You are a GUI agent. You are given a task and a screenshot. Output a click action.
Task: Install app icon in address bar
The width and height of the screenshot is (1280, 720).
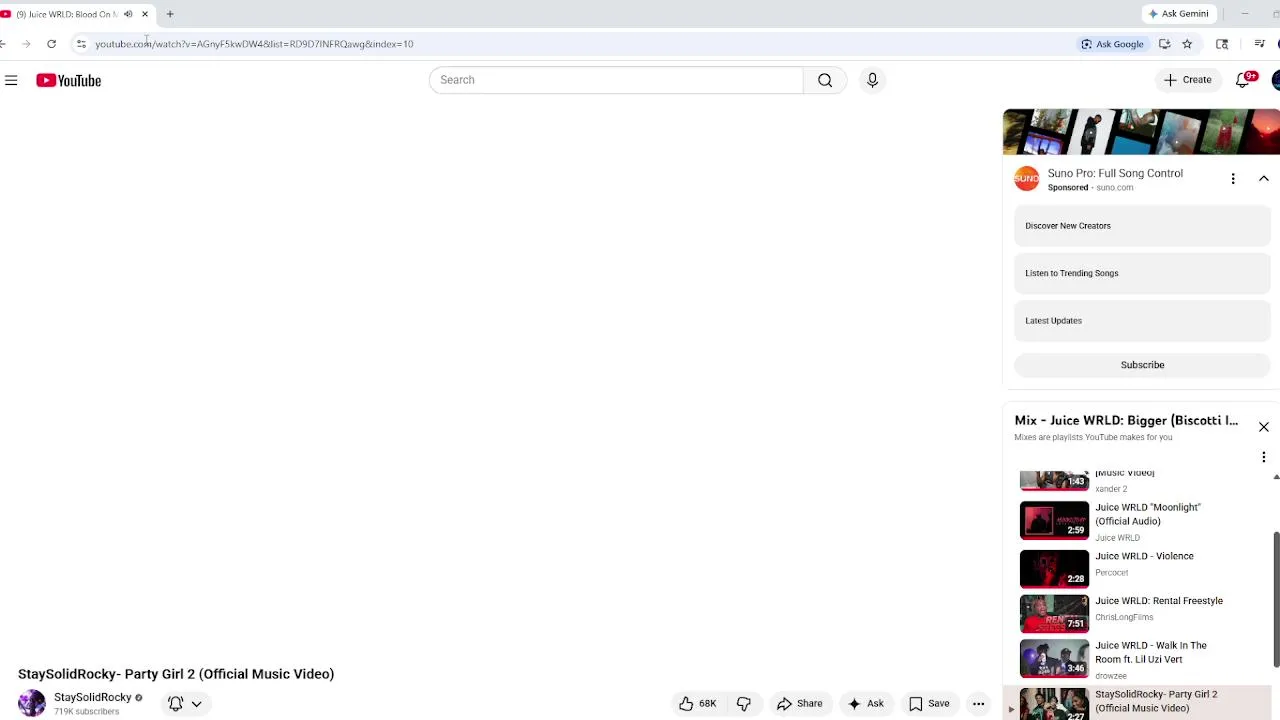tap(1165, 44)
